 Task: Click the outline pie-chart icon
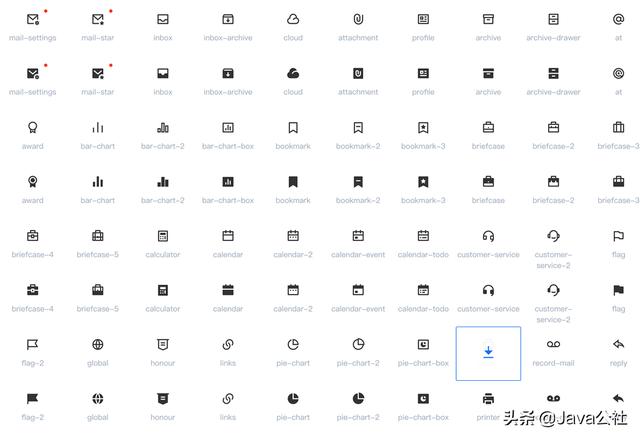pyautogui.click(x=293, y=344)
